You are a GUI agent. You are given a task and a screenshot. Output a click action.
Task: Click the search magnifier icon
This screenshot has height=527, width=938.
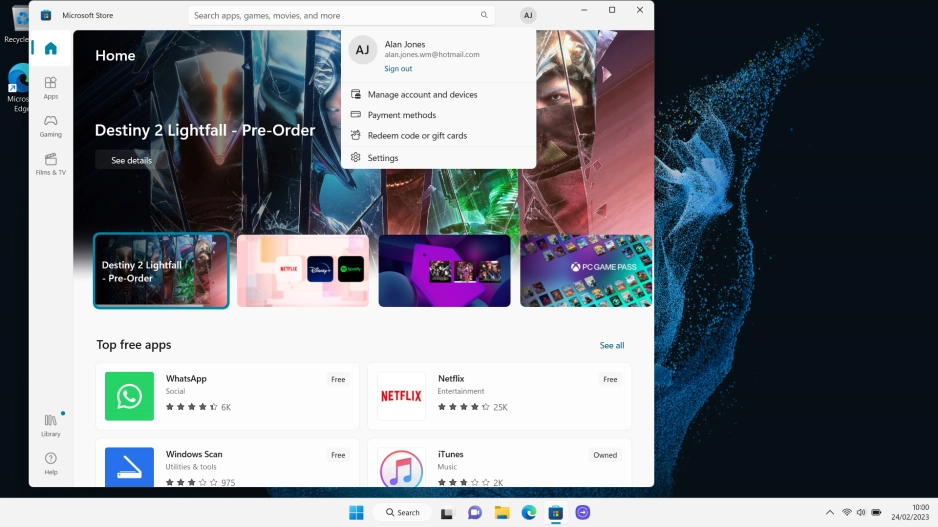tap(484, 16)
